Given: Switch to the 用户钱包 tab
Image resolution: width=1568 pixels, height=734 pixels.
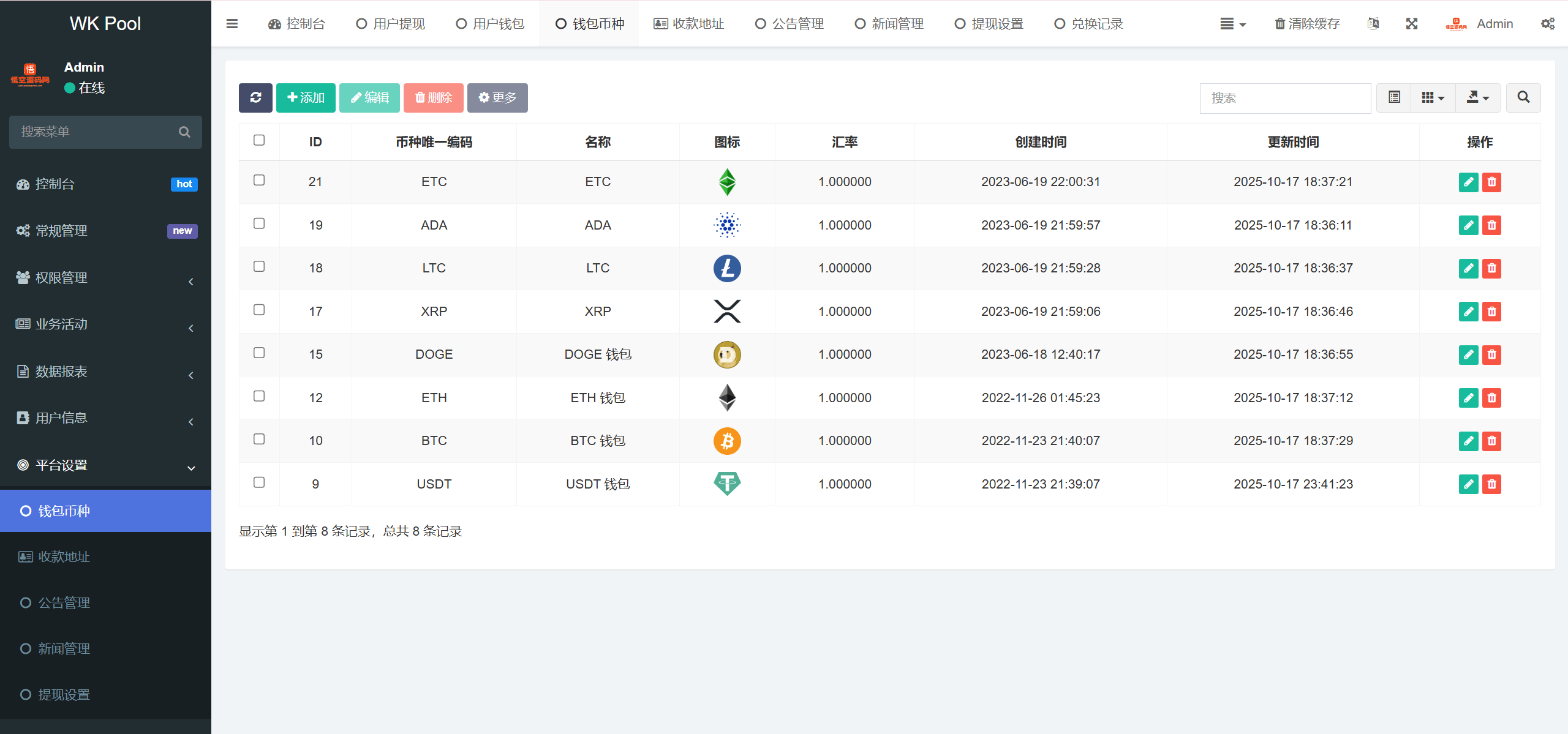Looking at the screenshot, I should pyautogui.click(x=490, y=24).
